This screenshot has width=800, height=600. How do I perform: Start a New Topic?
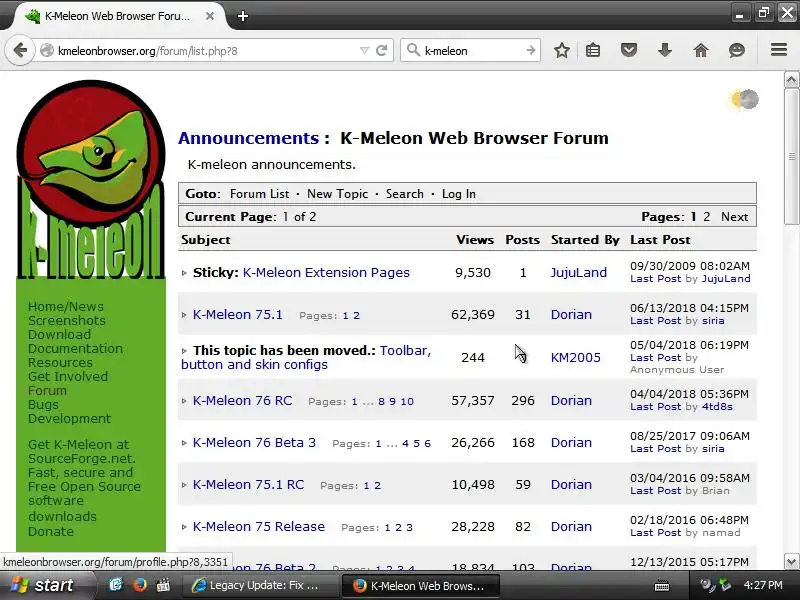point(337,194)
